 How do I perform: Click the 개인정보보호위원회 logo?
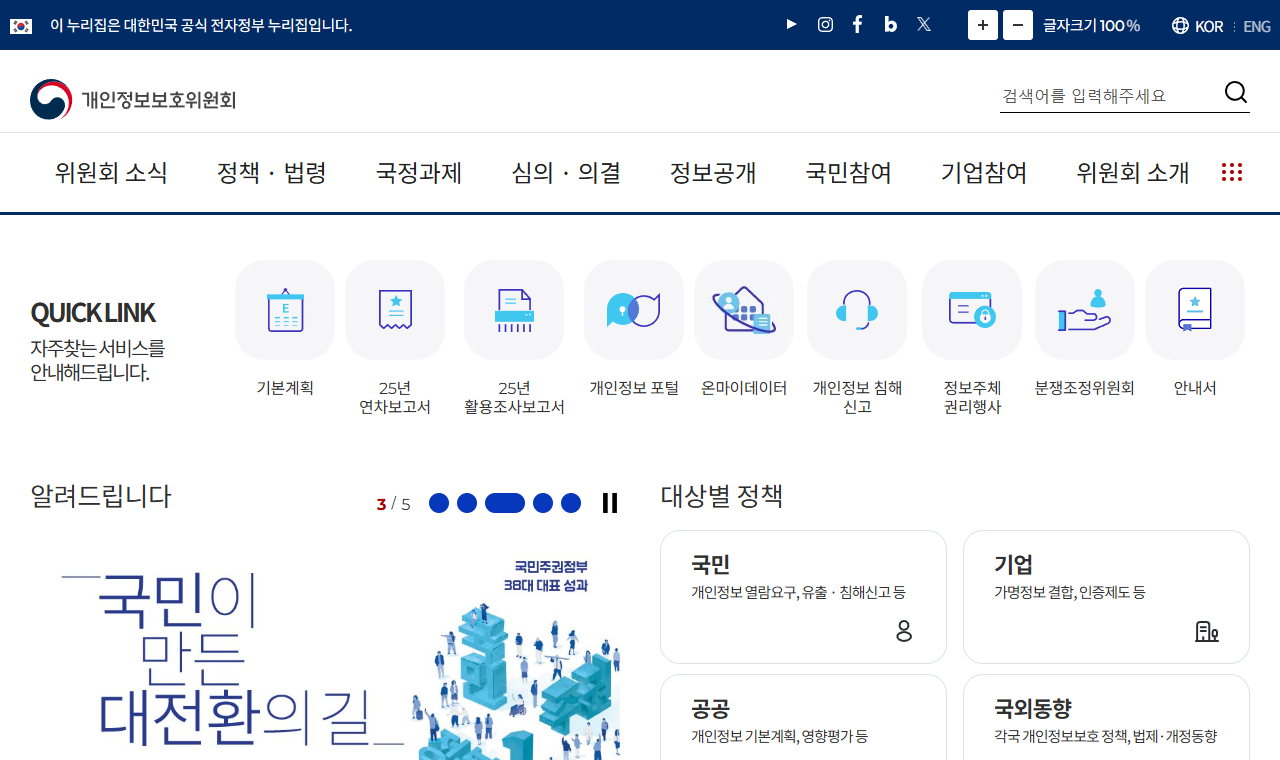click(133, 99)
